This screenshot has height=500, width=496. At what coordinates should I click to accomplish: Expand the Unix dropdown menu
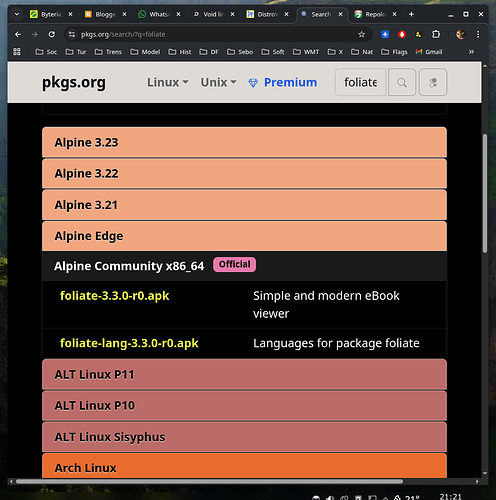(218, 82)
